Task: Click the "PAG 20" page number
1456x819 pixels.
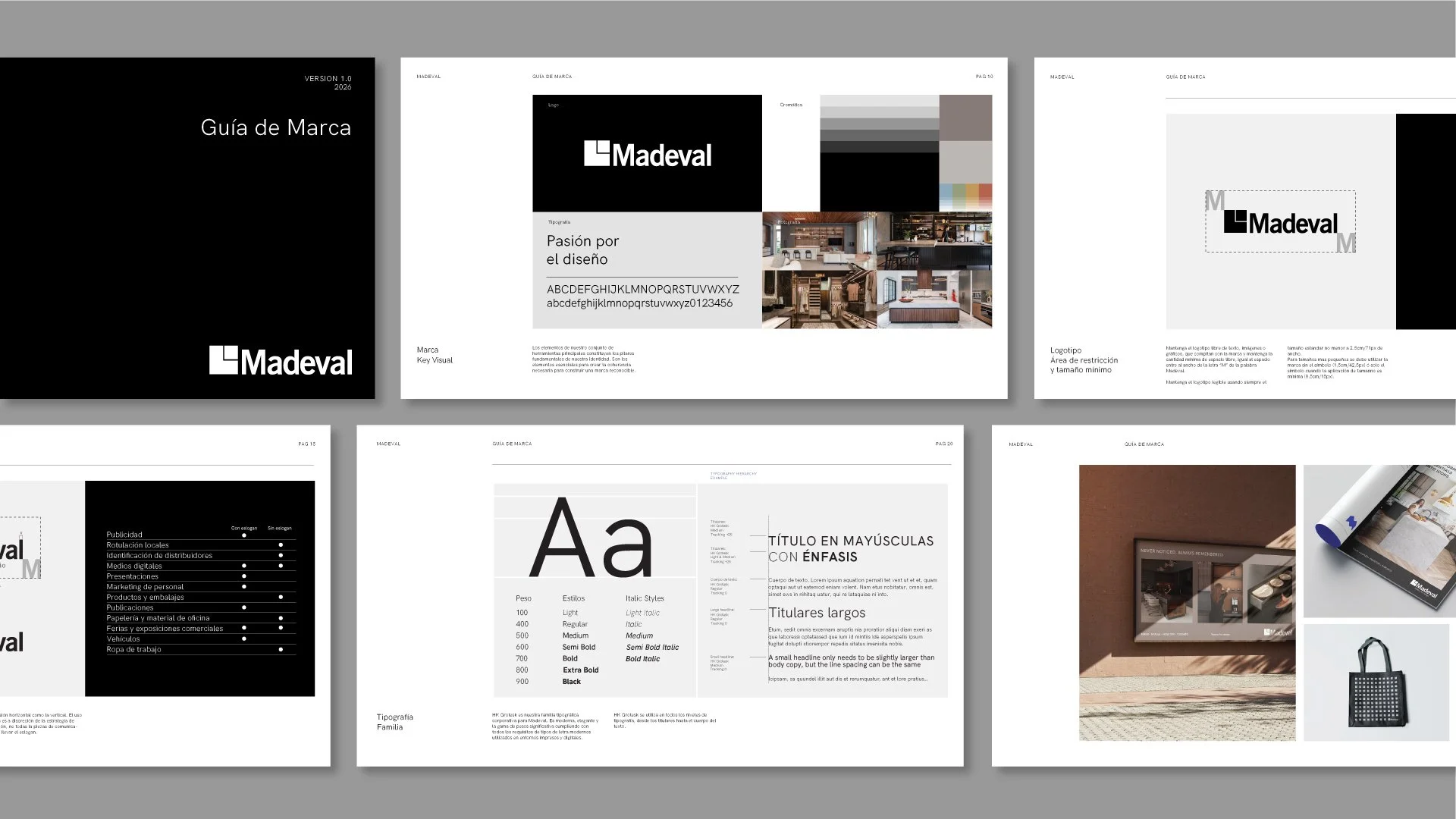Action: point(944,444)
